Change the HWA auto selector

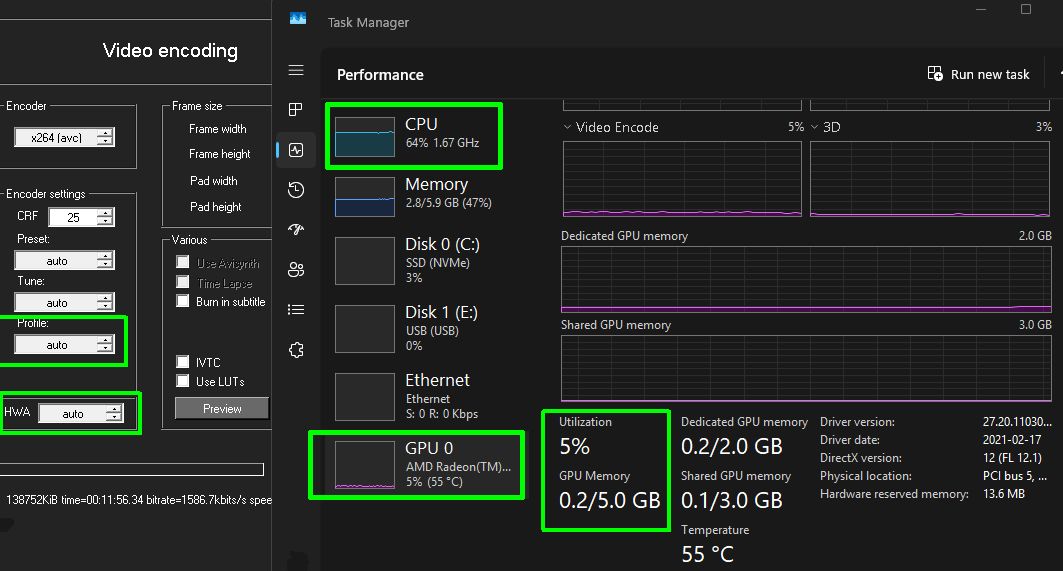coord(80,413)
